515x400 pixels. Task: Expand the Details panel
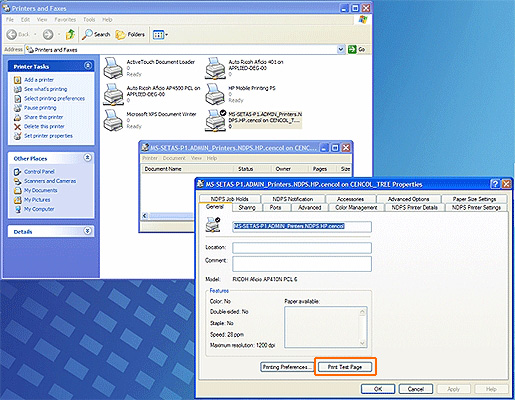point(87,231)
